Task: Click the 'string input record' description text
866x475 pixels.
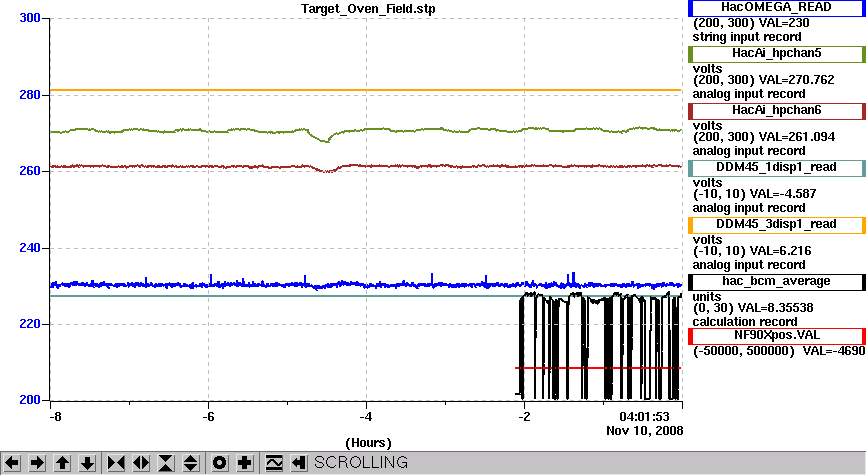Action: 747,37
